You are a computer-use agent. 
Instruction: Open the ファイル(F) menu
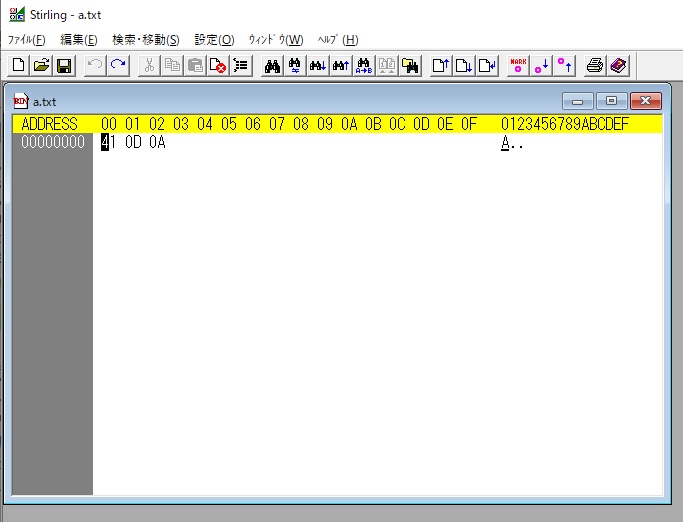pos(27,40)
